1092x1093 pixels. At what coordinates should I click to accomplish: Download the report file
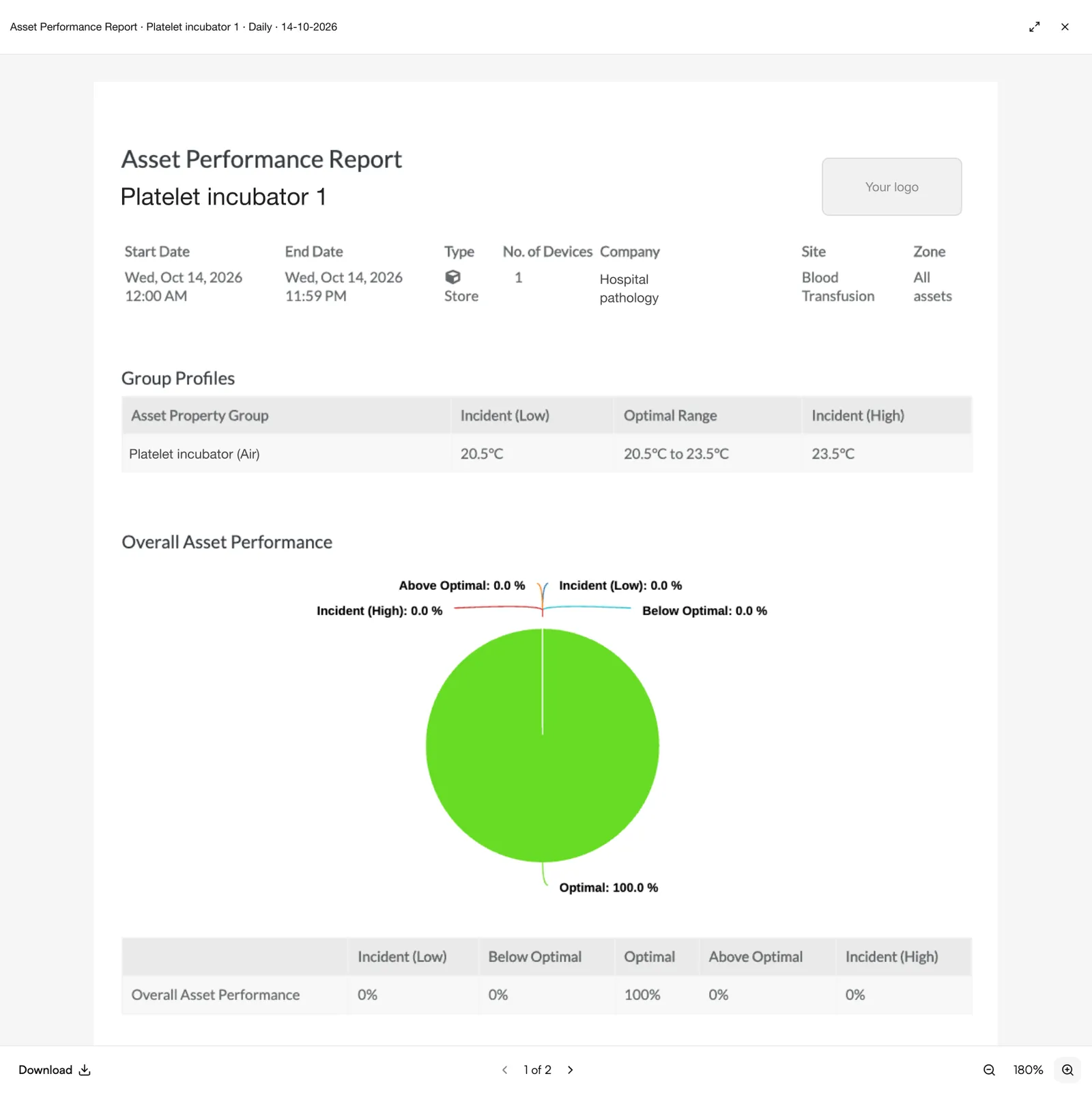(x=55, y=1070)
